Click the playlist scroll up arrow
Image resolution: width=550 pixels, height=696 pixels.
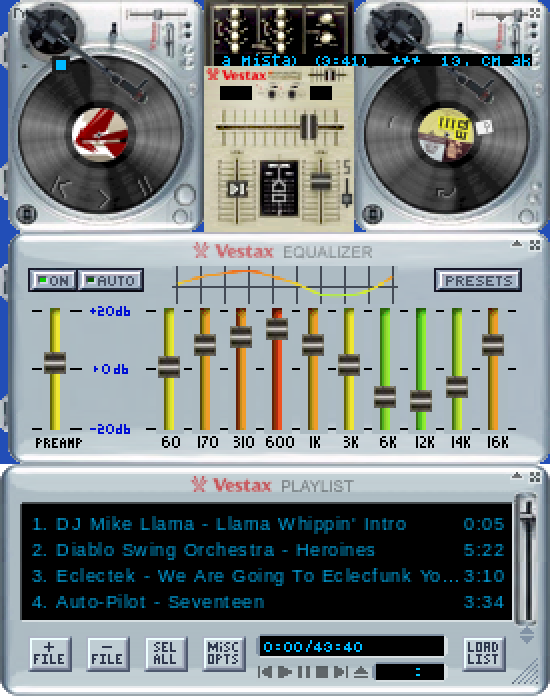click(x=526, y=633)
